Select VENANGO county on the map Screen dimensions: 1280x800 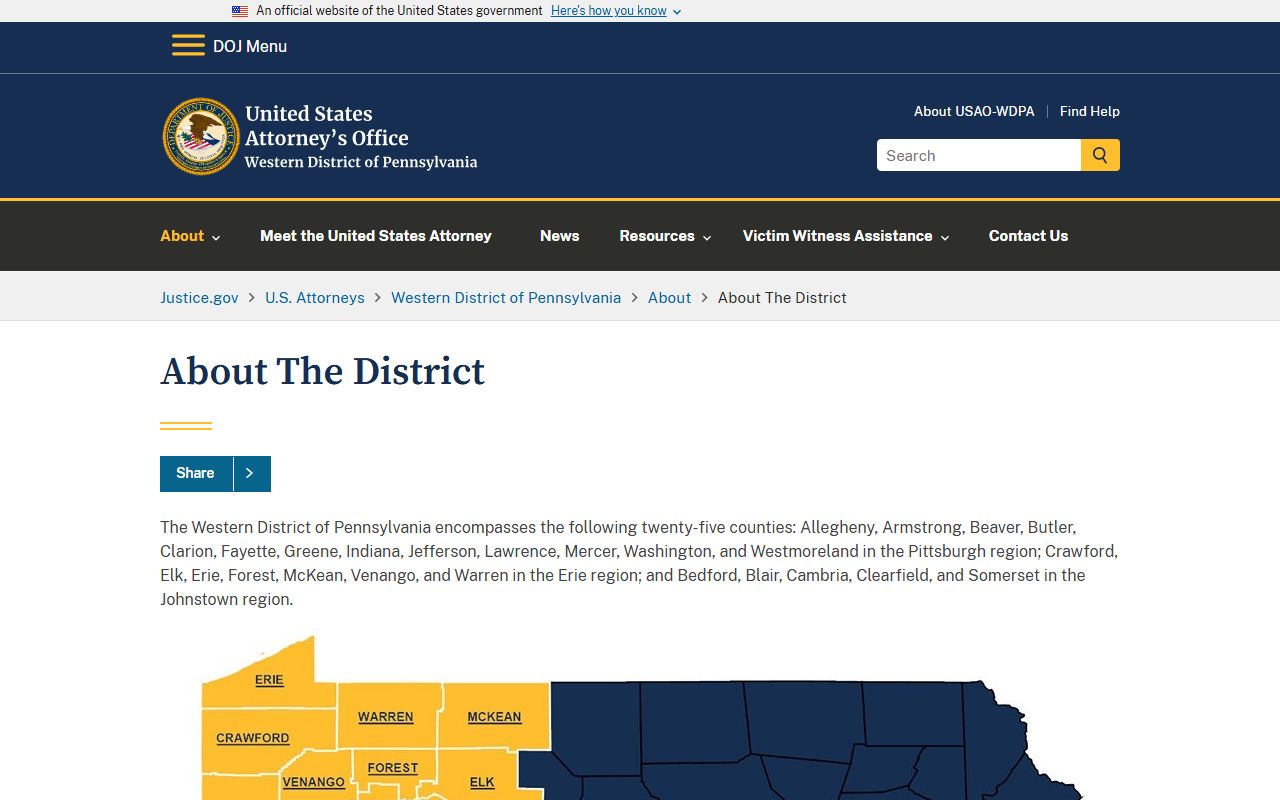pos(314,782)
